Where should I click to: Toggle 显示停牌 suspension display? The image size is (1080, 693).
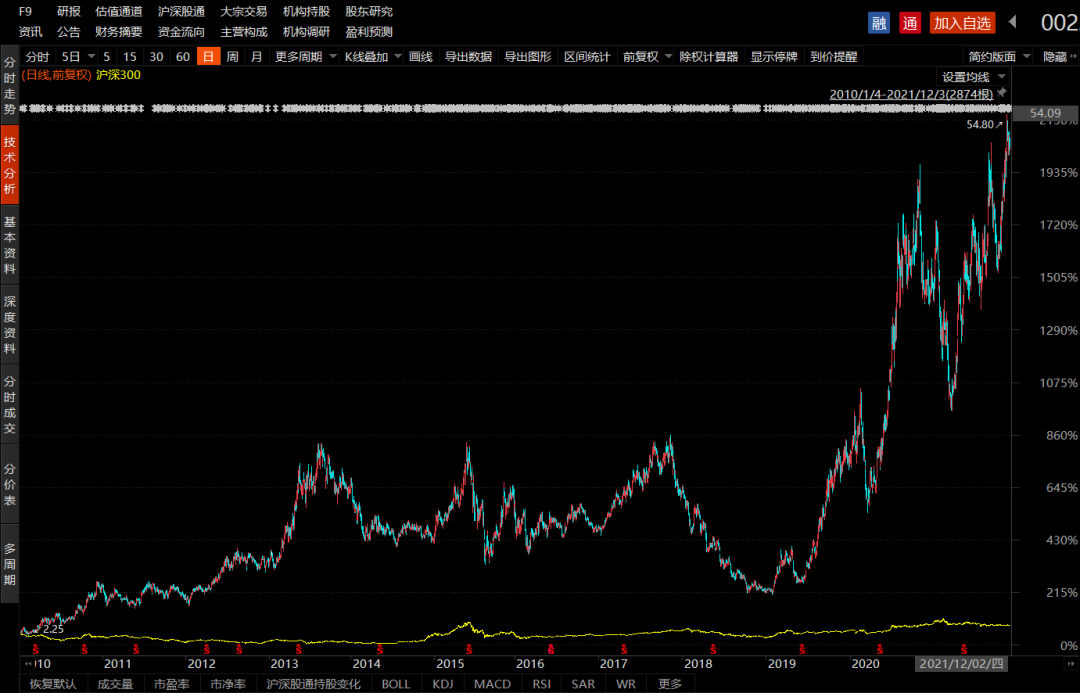pos(773,56)
